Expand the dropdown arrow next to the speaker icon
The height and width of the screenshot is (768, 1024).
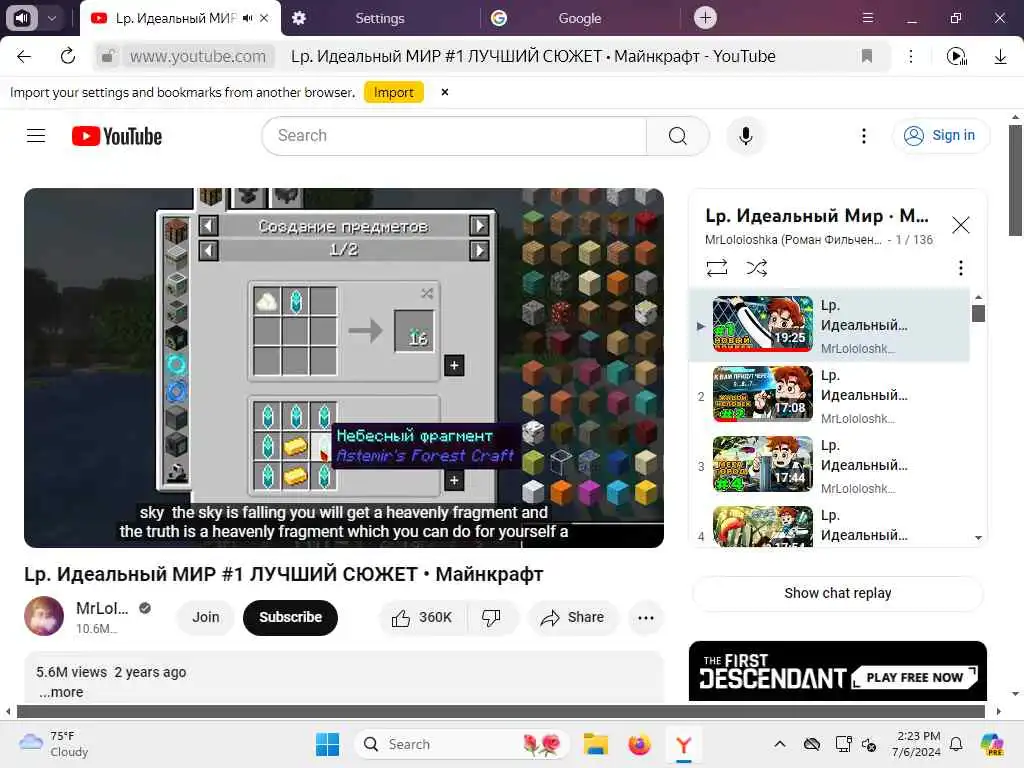pos(52,18)
